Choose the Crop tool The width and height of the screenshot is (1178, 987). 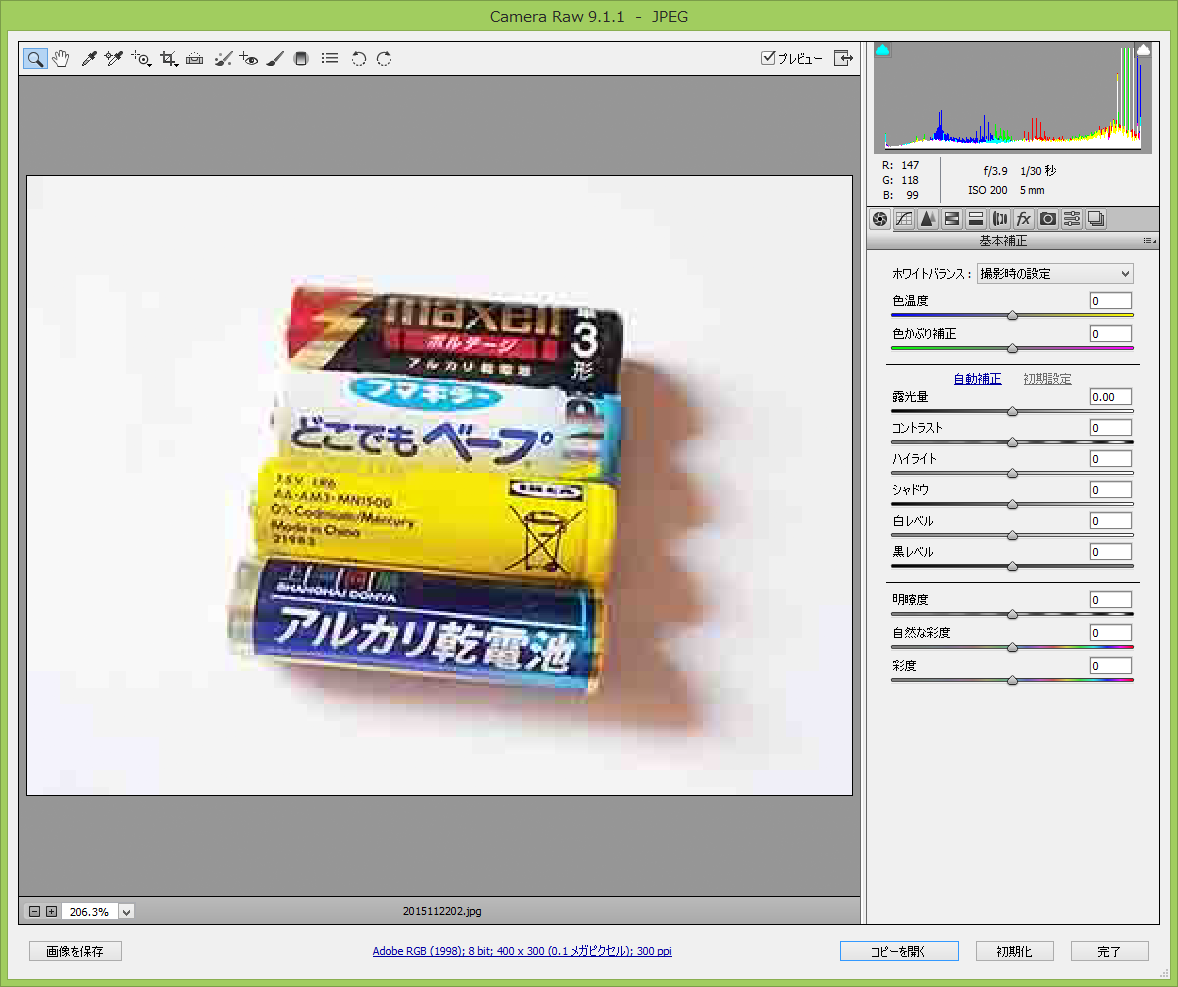pos(168,59)
